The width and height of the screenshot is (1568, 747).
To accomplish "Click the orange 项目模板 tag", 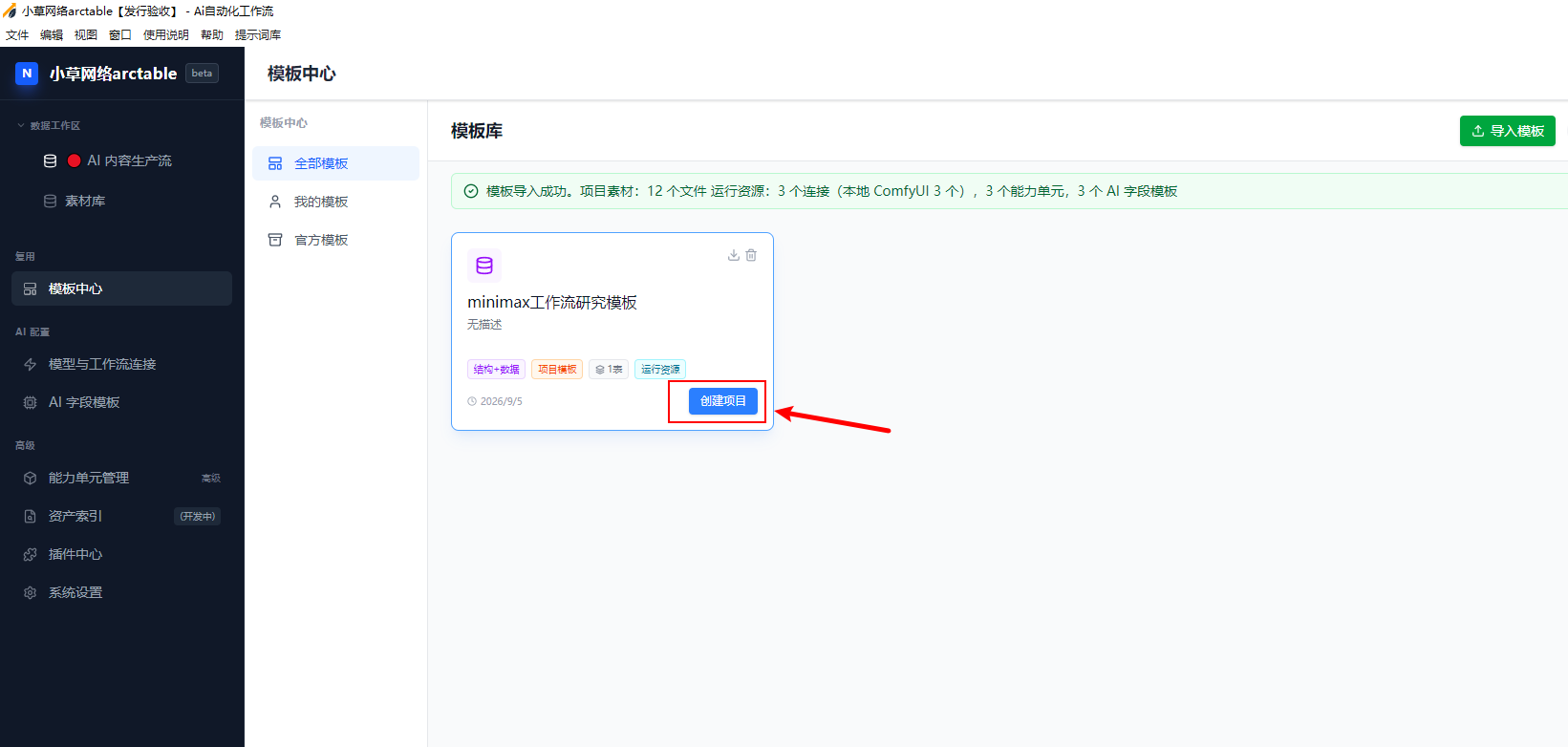I will tap(557, 370).
